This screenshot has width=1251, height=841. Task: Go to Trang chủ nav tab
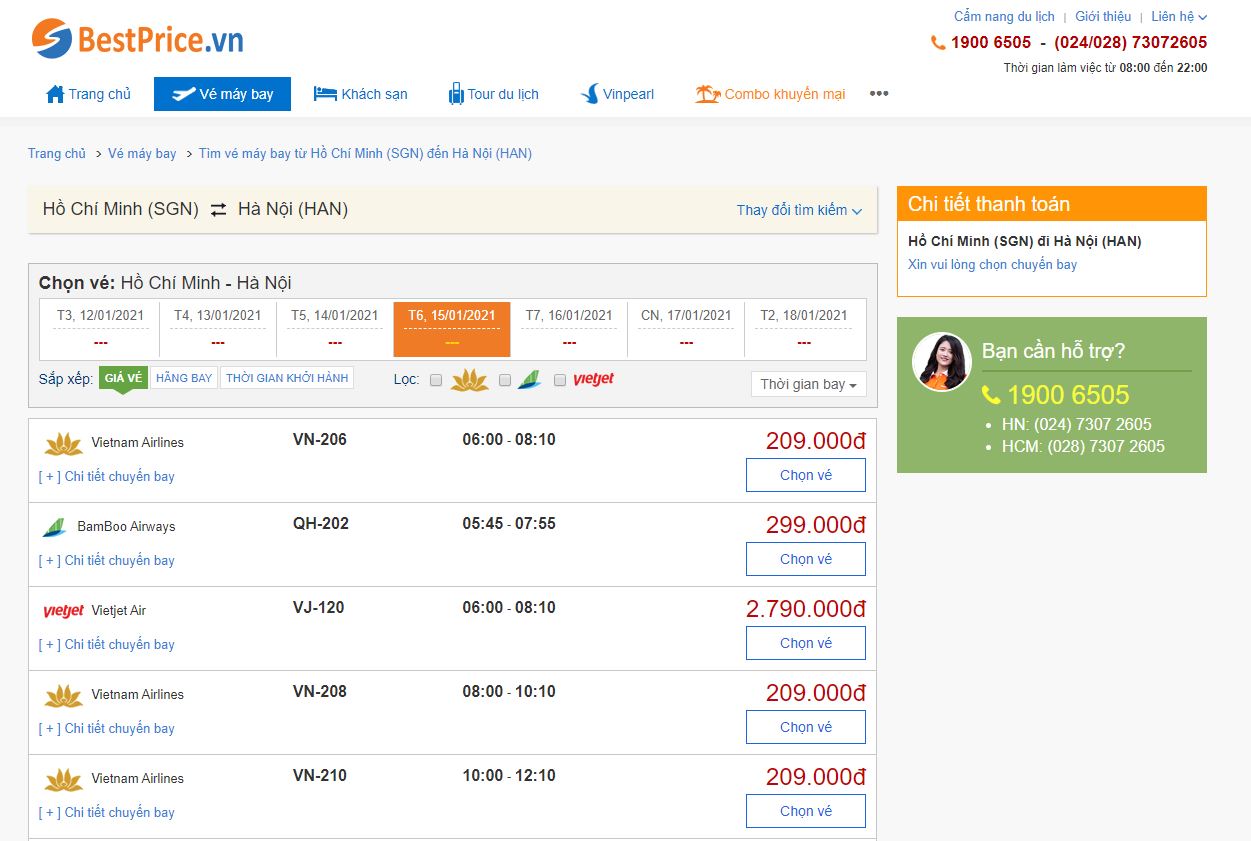click(x=89, y=94)
